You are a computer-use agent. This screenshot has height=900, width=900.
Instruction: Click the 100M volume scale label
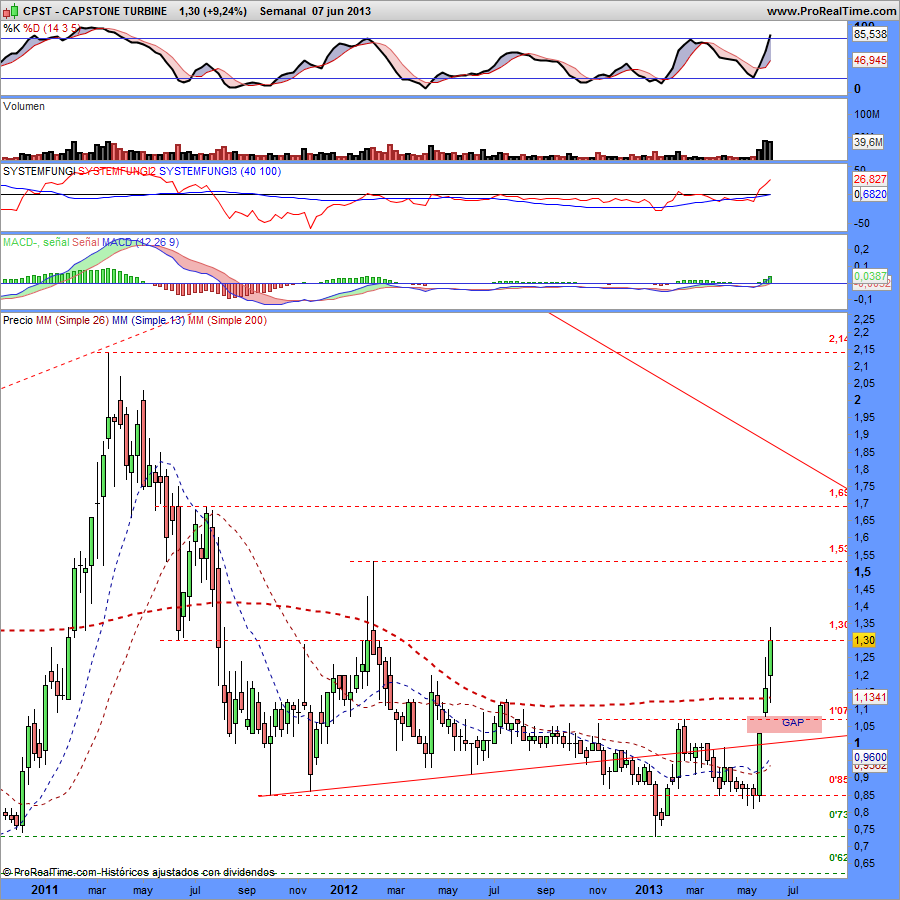867,114
